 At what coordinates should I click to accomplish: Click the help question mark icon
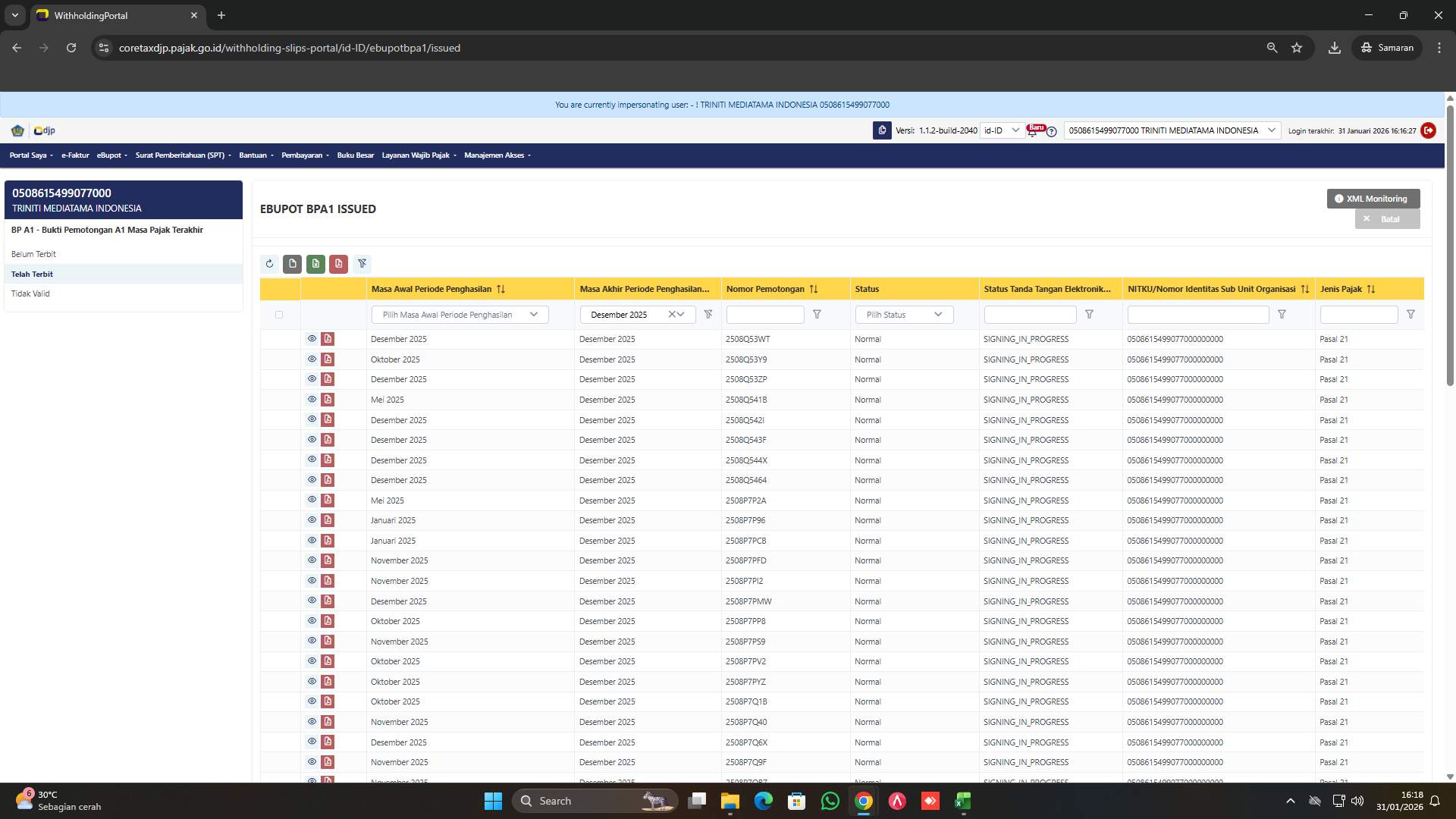coord(1052,132)
